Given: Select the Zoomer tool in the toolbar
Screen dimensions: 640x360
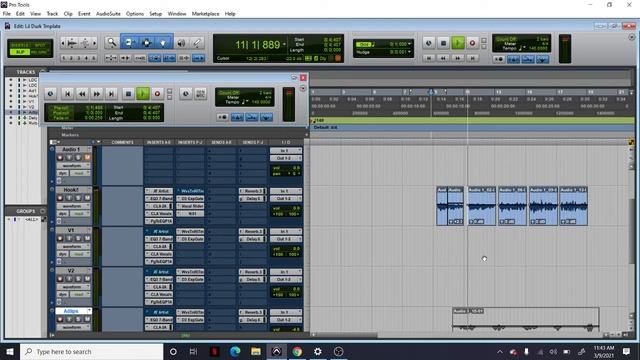Looking at the screenshot, I should 111,42.
